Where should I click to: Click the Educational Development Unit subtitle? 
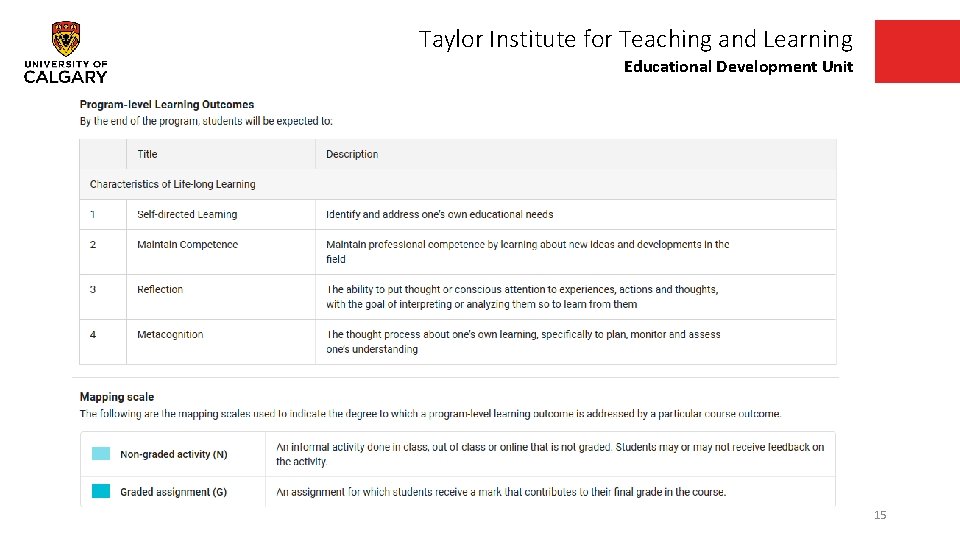click(x=738, y=67)
